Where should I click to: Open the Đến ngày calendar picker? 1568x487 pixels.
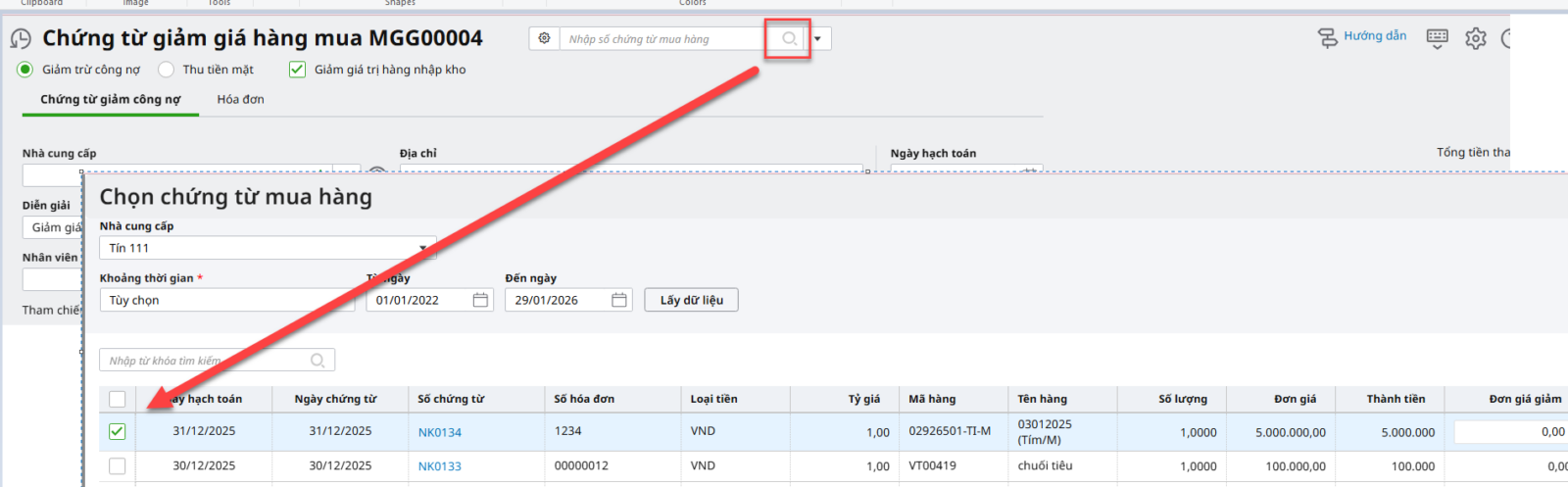[619, 300]
